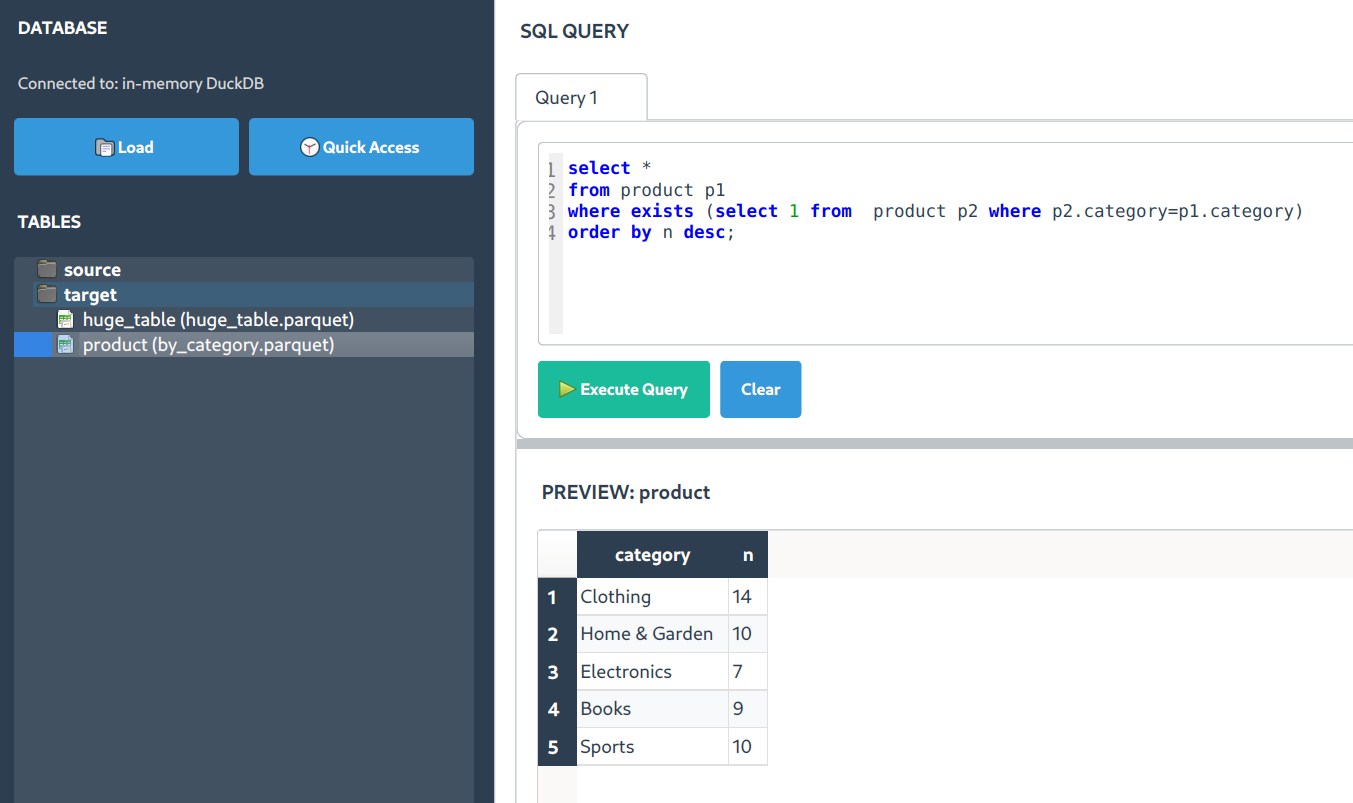Click the spreadsheet icon next to product

[x=65, y=344]
